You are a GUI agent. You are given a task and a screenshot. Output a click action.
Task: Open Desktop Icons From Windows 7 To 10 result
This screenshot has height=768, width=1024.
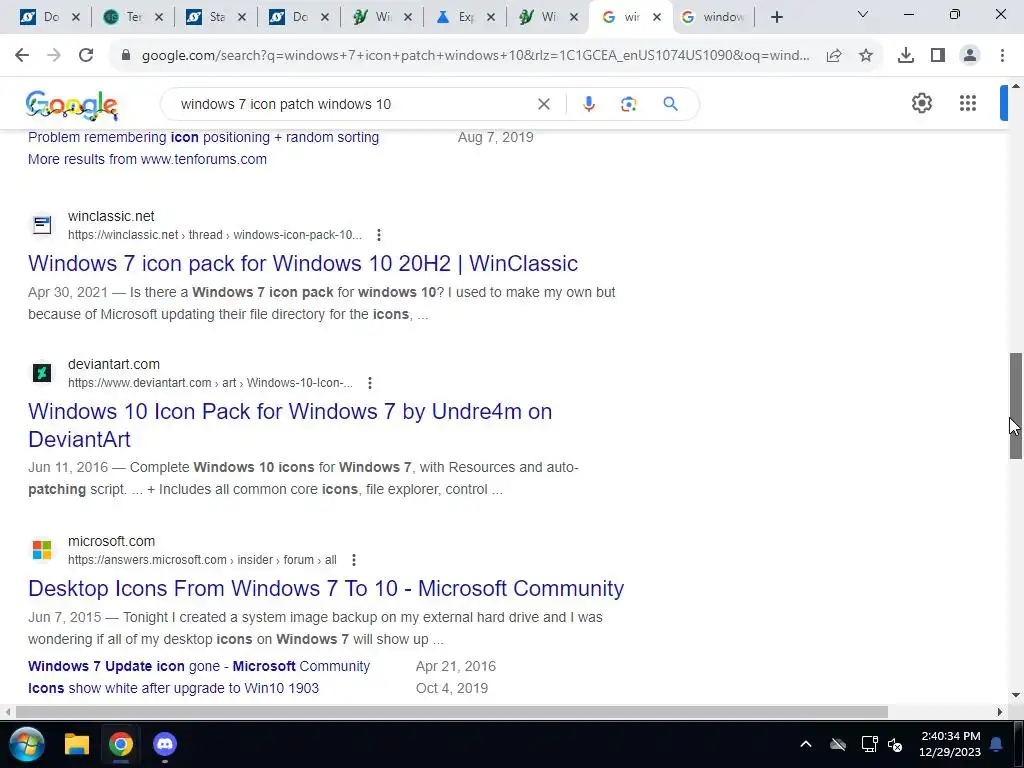click(x=326, y=588)
